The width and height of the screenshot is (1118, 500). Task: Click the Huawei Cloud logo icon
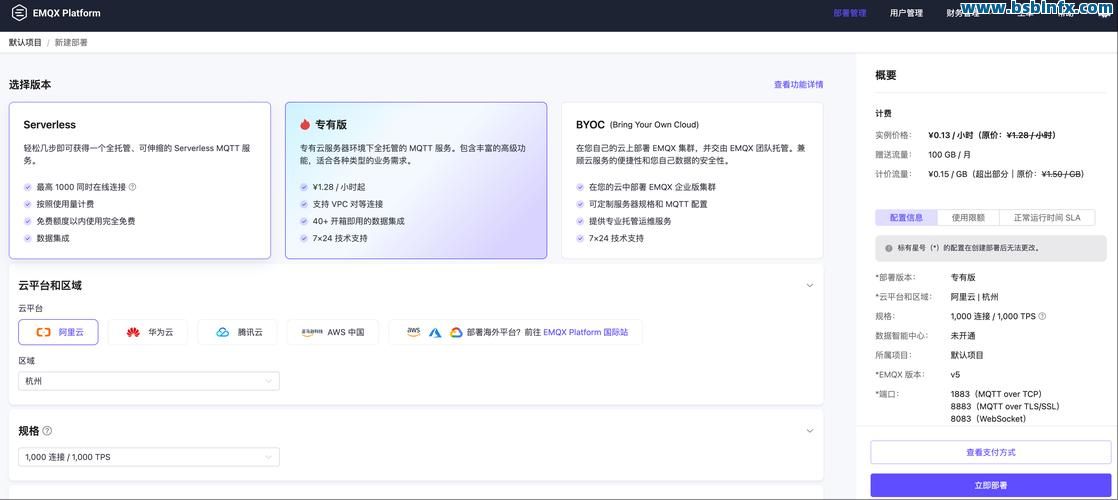pyautogui.click(x=133, y=332)
